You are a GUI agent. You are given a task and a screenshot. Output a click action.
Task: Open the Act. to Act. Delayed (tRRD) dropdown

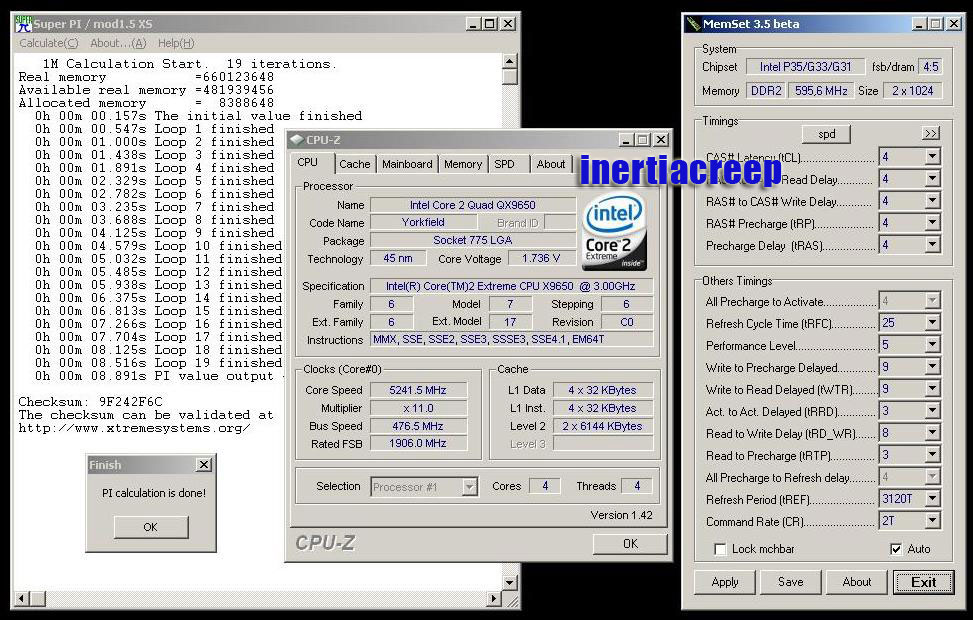[x=932, y=410]
